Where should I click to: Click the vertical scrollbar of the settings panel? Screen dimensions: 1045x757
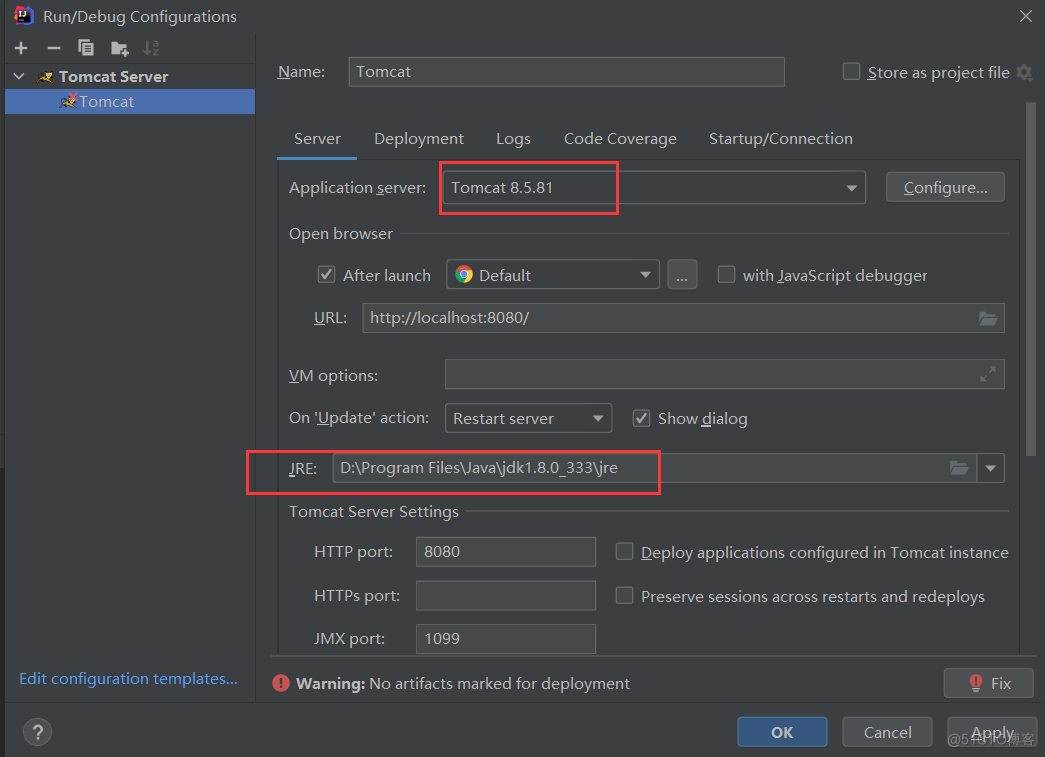point(1031,280)
